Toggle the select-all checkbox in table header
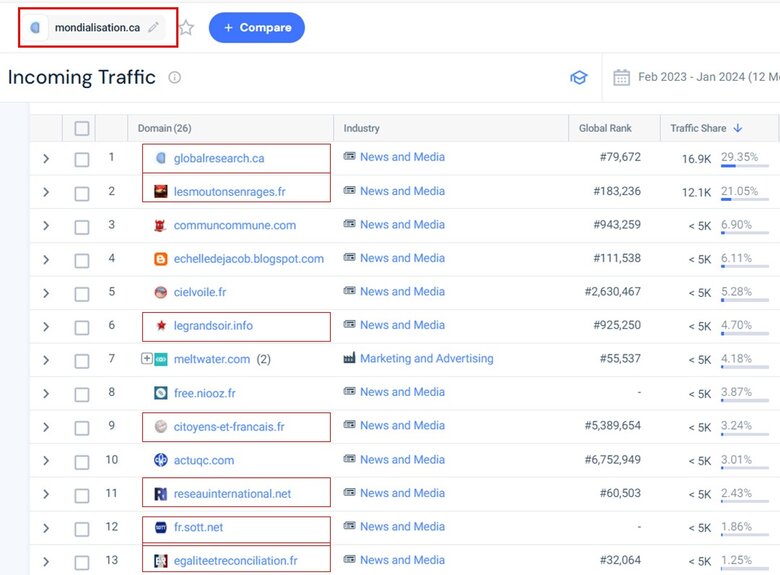Viewport: 780px width, 575px height. click(82, 128)
